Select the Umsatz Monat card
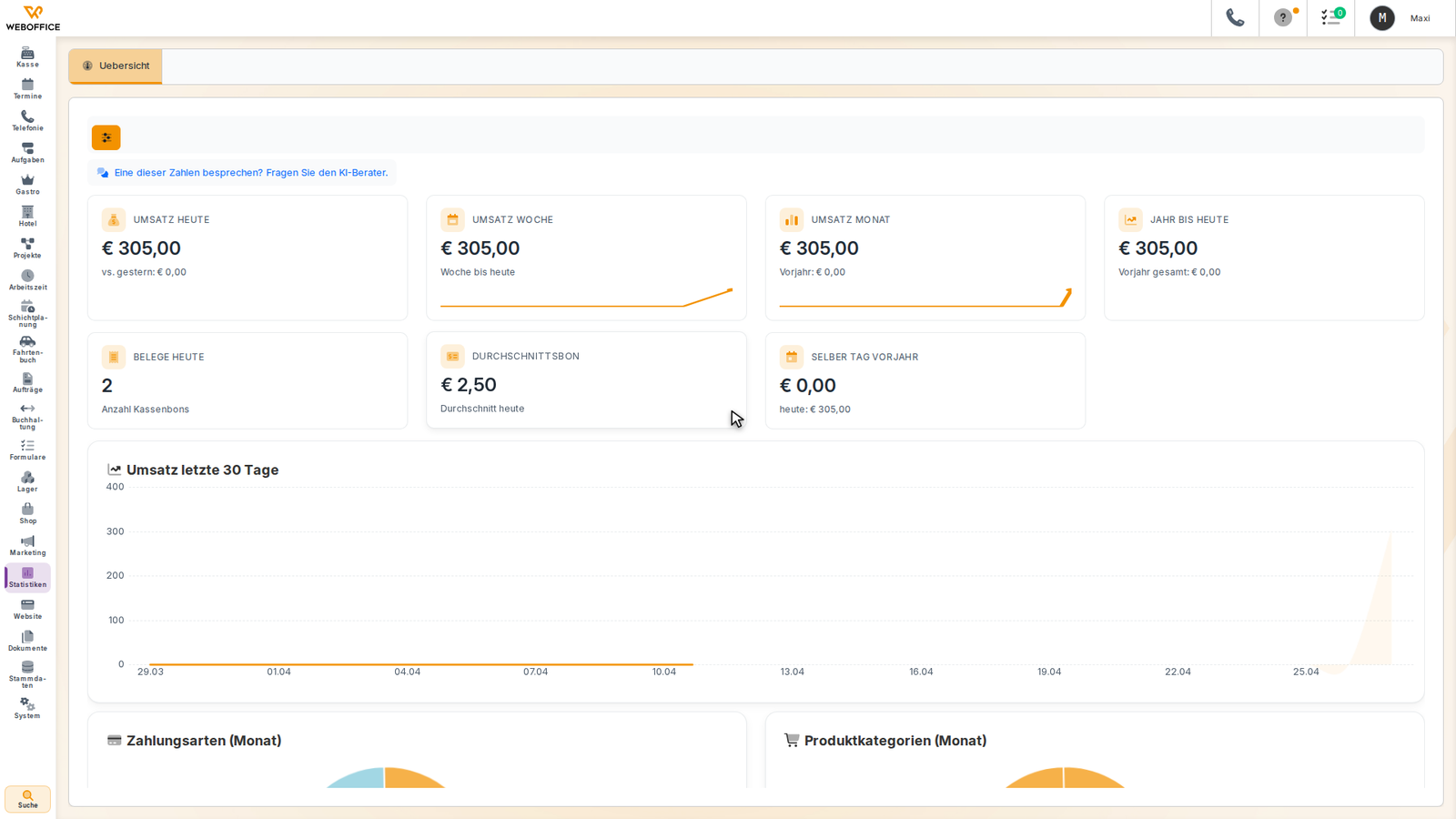This screenshot has width=1456, height=819. tap(925, 258)
